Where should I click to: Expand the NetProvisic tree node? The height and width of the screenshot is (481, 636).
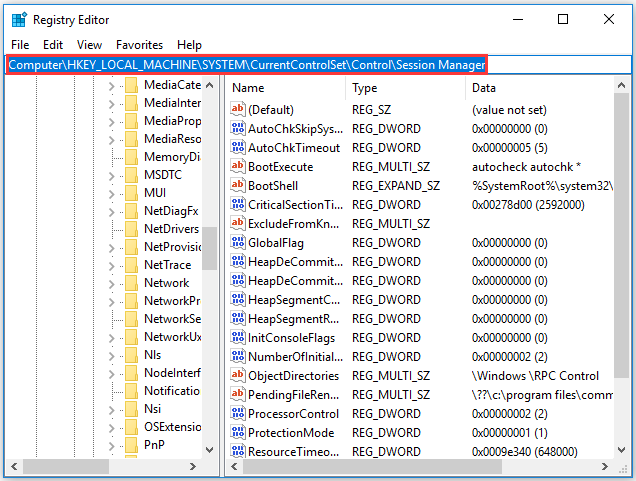pyautogui.click(x=112, y=248)
